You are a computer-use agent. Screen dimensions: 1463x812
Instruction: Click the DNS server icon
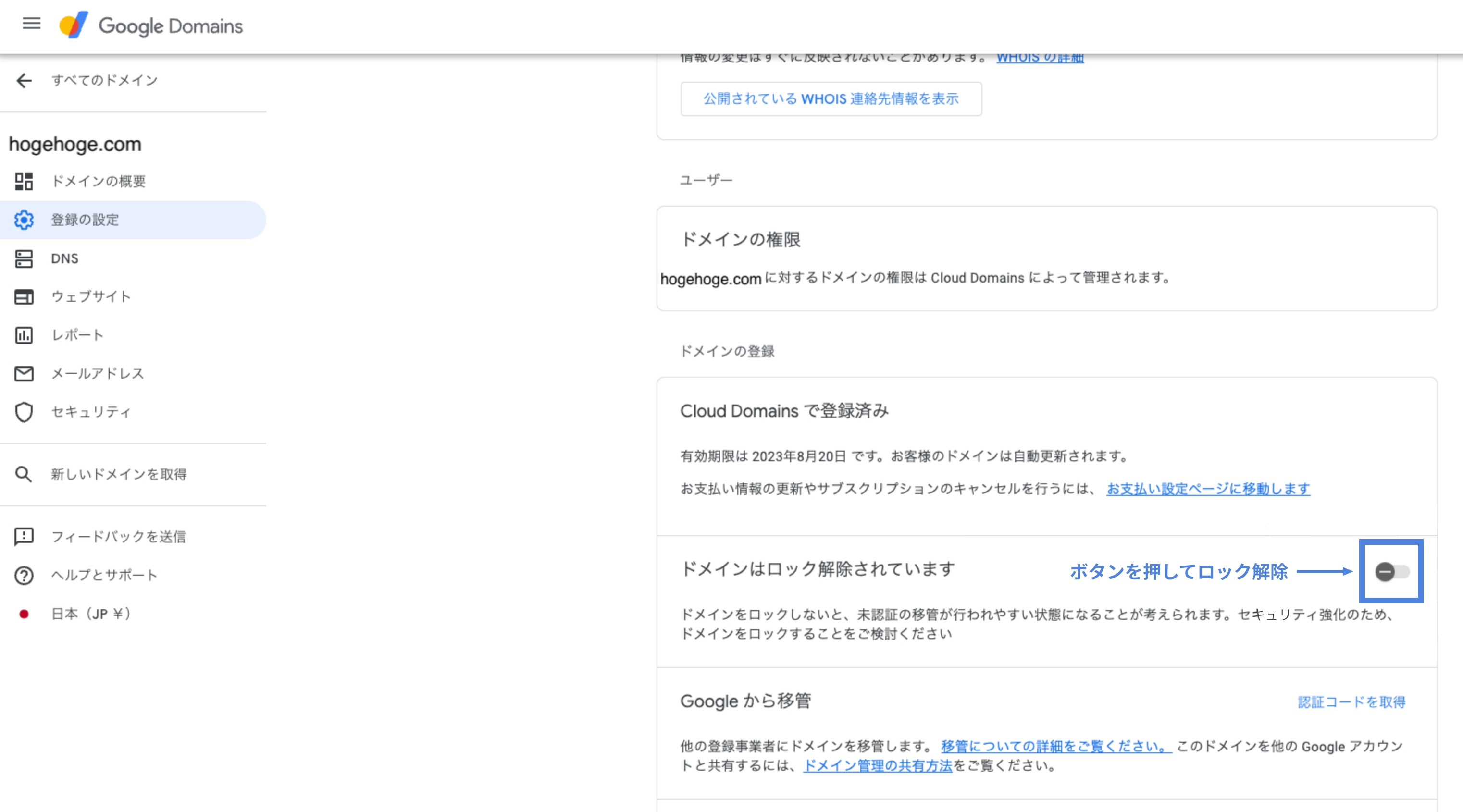coord(24,258)
